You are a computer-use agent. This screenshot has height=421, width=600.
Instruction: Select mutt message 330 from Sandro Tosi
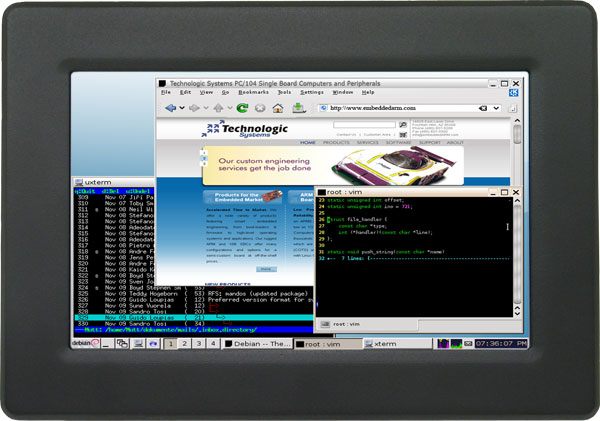click(194, 324)
